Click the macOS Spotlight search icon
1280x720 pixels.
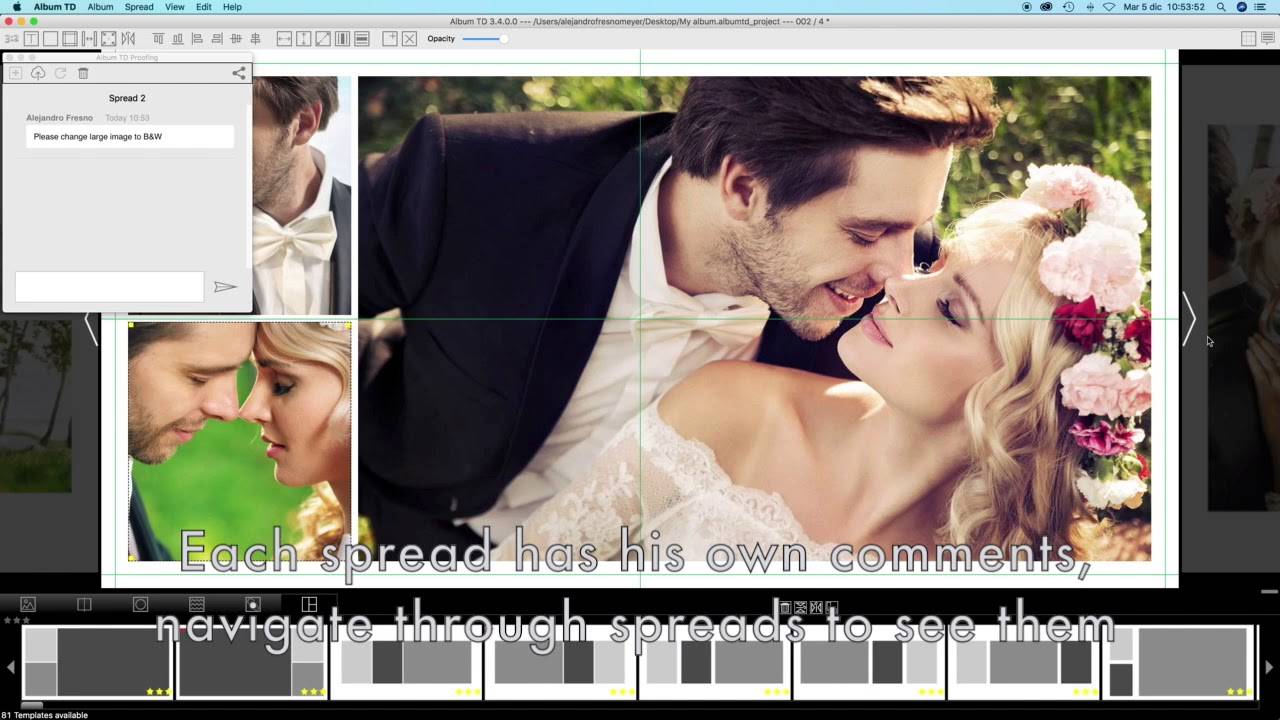coord(1221,7)
